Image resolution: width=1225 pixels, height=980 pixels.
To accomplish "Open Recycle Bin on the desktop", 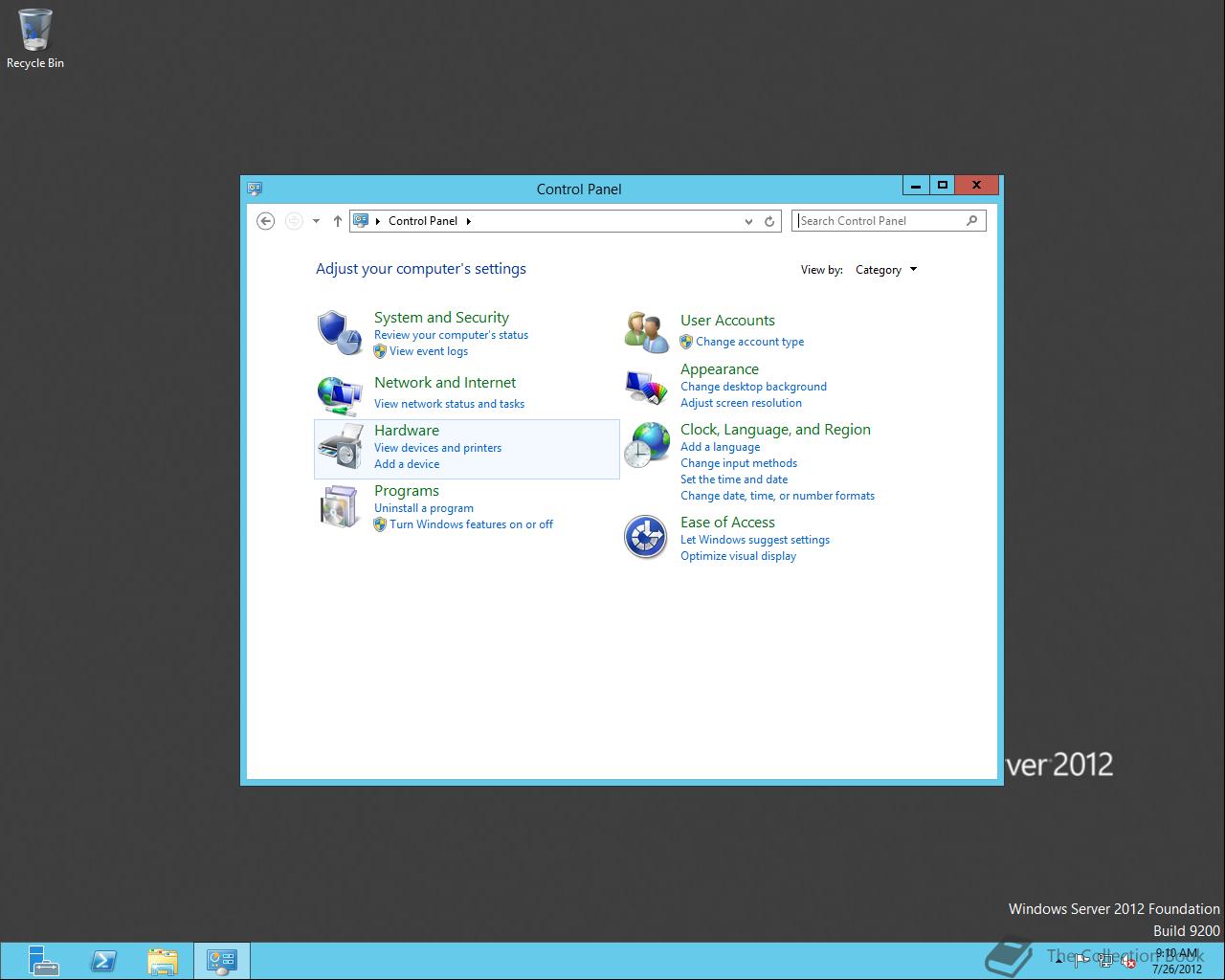I will (35, 39).
